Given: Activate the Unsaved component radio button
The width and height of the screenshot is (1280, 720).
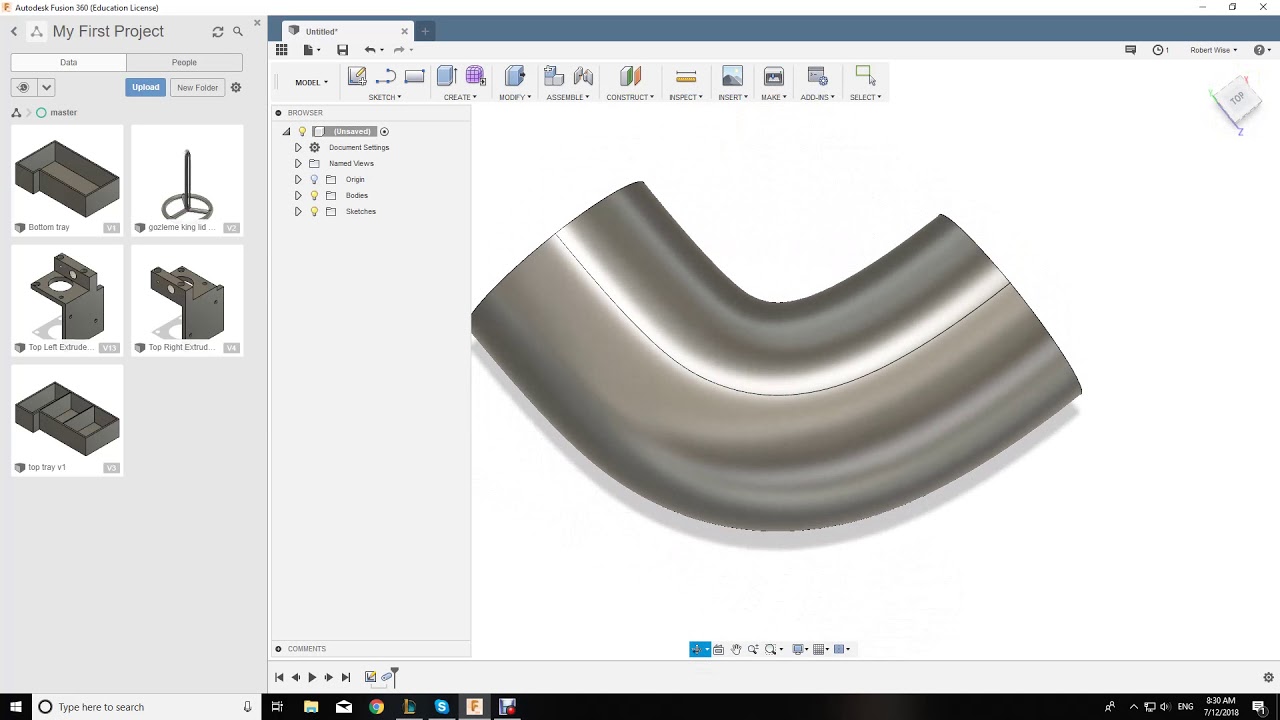Looking at the screenshot, I should pos(384,132).
